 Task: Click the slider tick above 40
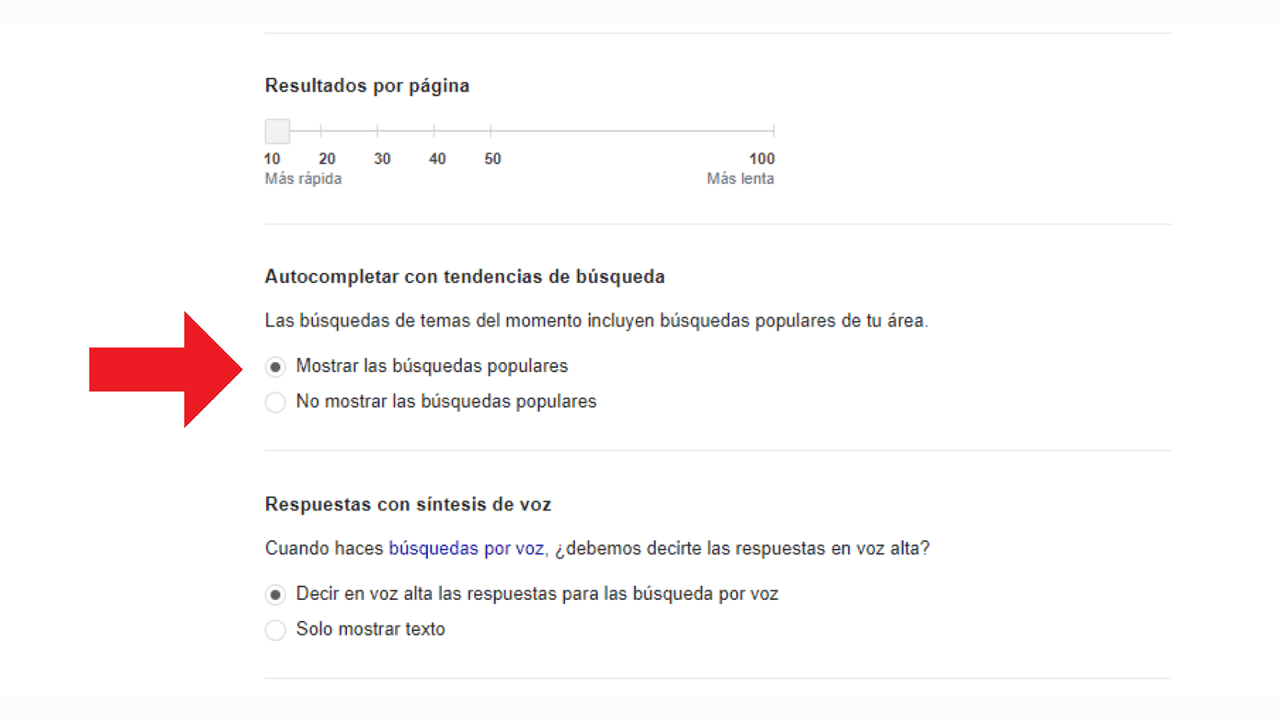[435, 130]
